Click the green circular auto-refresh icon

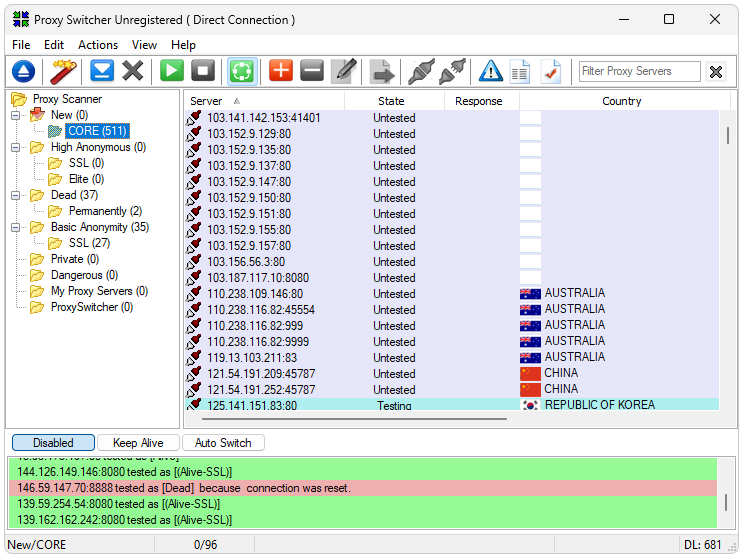(x=241, y=71)
